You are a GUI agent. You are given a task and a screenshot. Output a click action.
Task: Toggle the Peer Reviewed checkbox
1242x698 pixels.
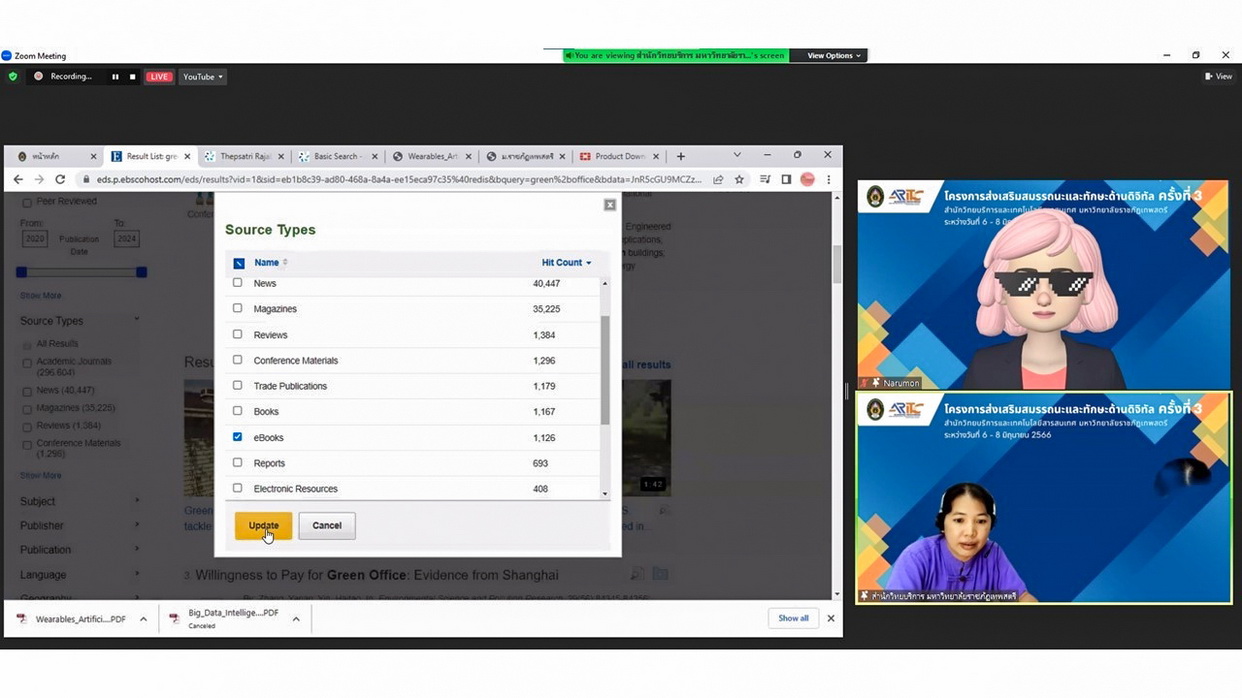click(27, 202)
